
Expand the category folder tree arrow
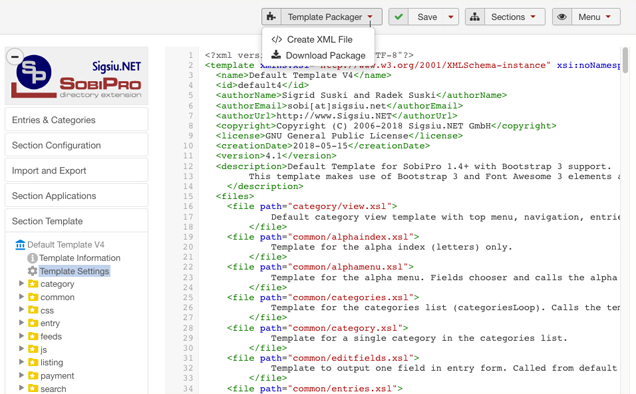[21, 283]
